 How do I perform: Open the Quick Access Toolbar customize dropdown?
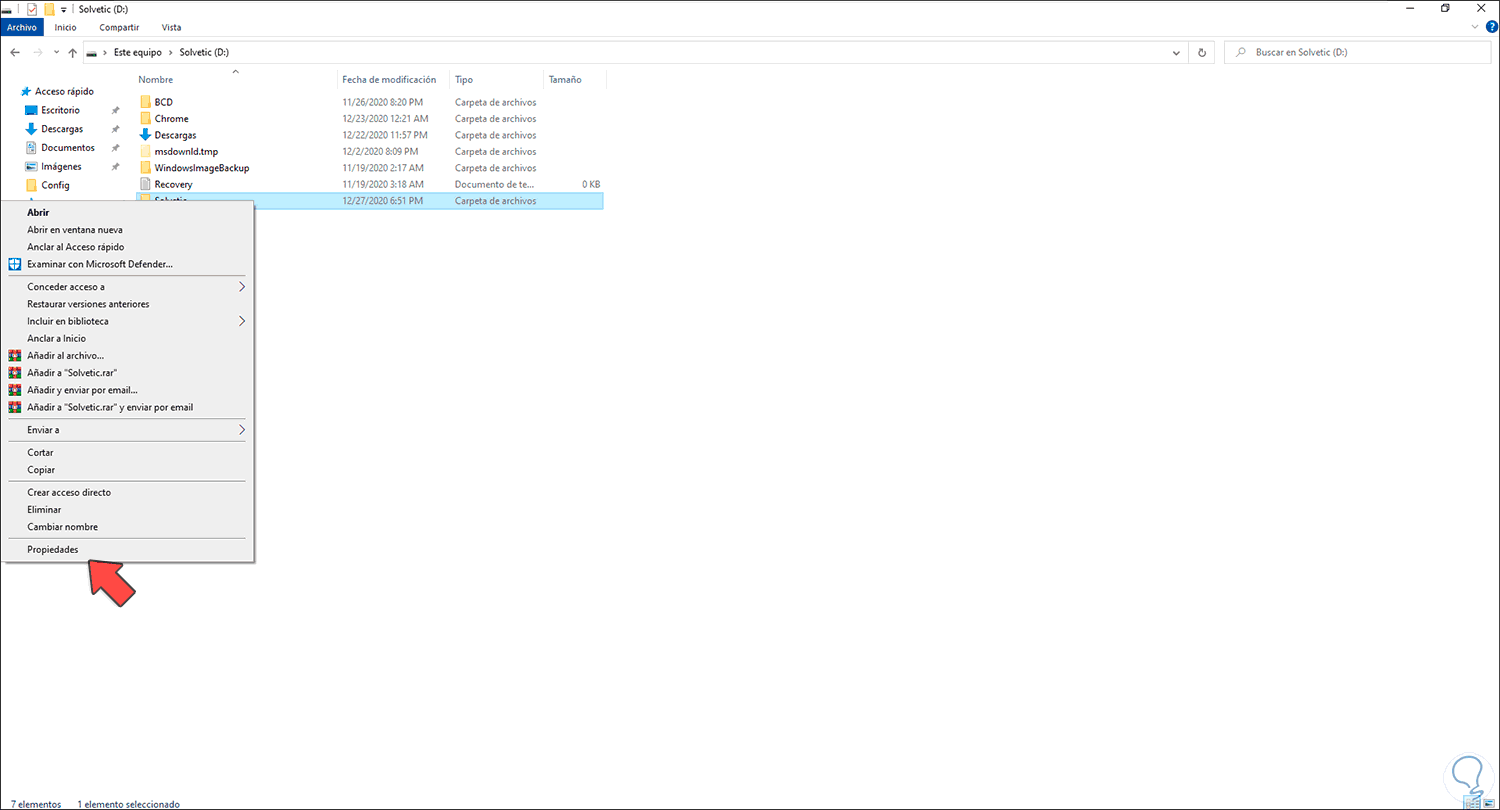pos(62,9)
